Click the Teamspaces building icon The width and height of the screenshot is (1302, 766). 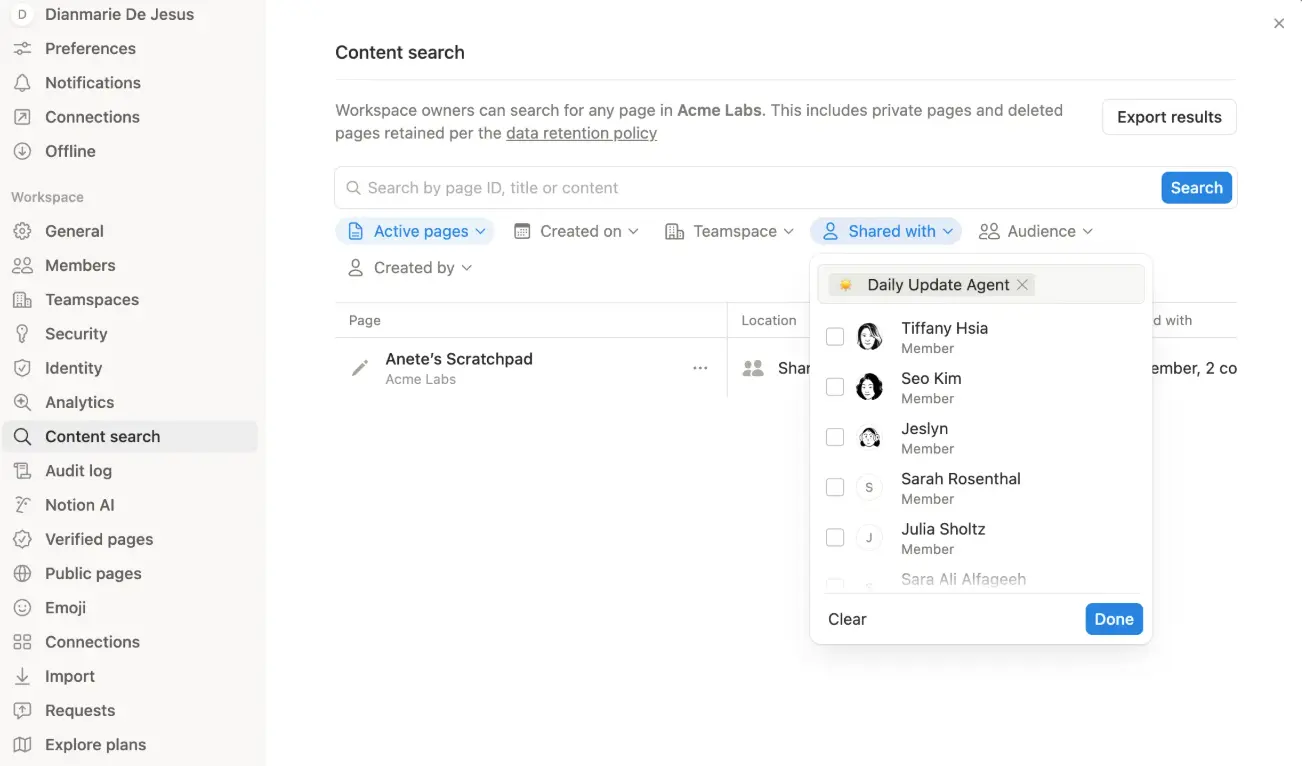(22, 300)
